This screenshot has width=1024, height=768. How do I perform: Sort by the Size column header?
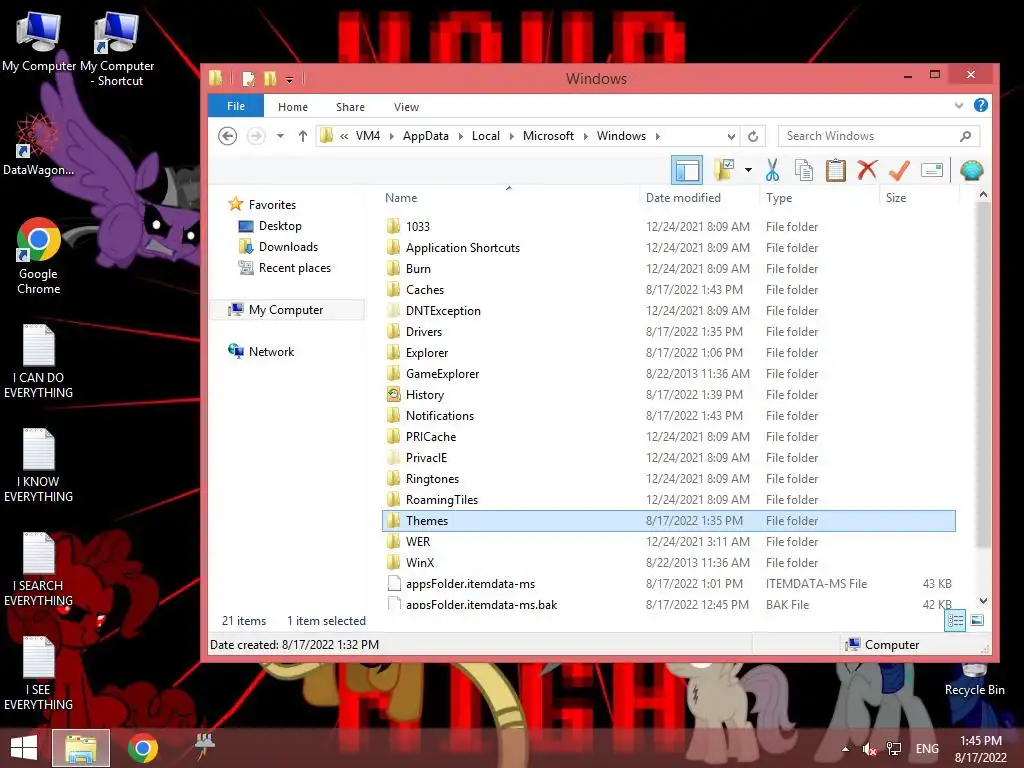(896, 198)
